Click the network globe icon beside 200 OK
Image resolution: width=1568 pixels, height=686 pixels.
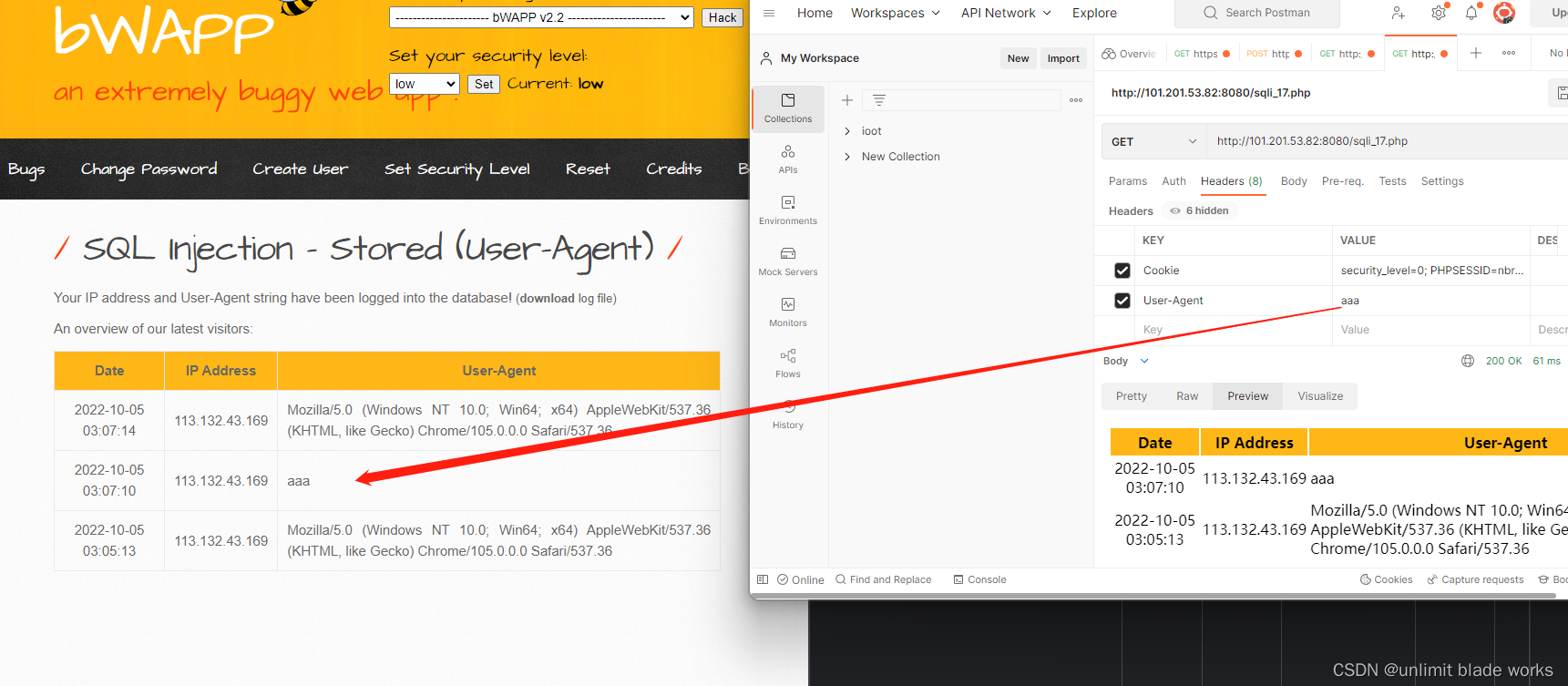point(1468,361)
